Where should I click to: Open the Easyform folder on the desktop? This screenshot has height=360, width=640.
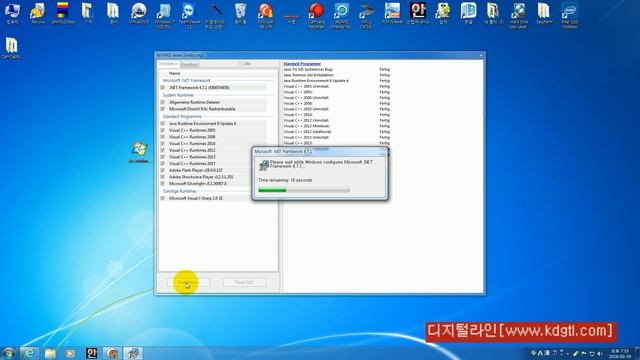pyautogui.click(x=544, y=13)
